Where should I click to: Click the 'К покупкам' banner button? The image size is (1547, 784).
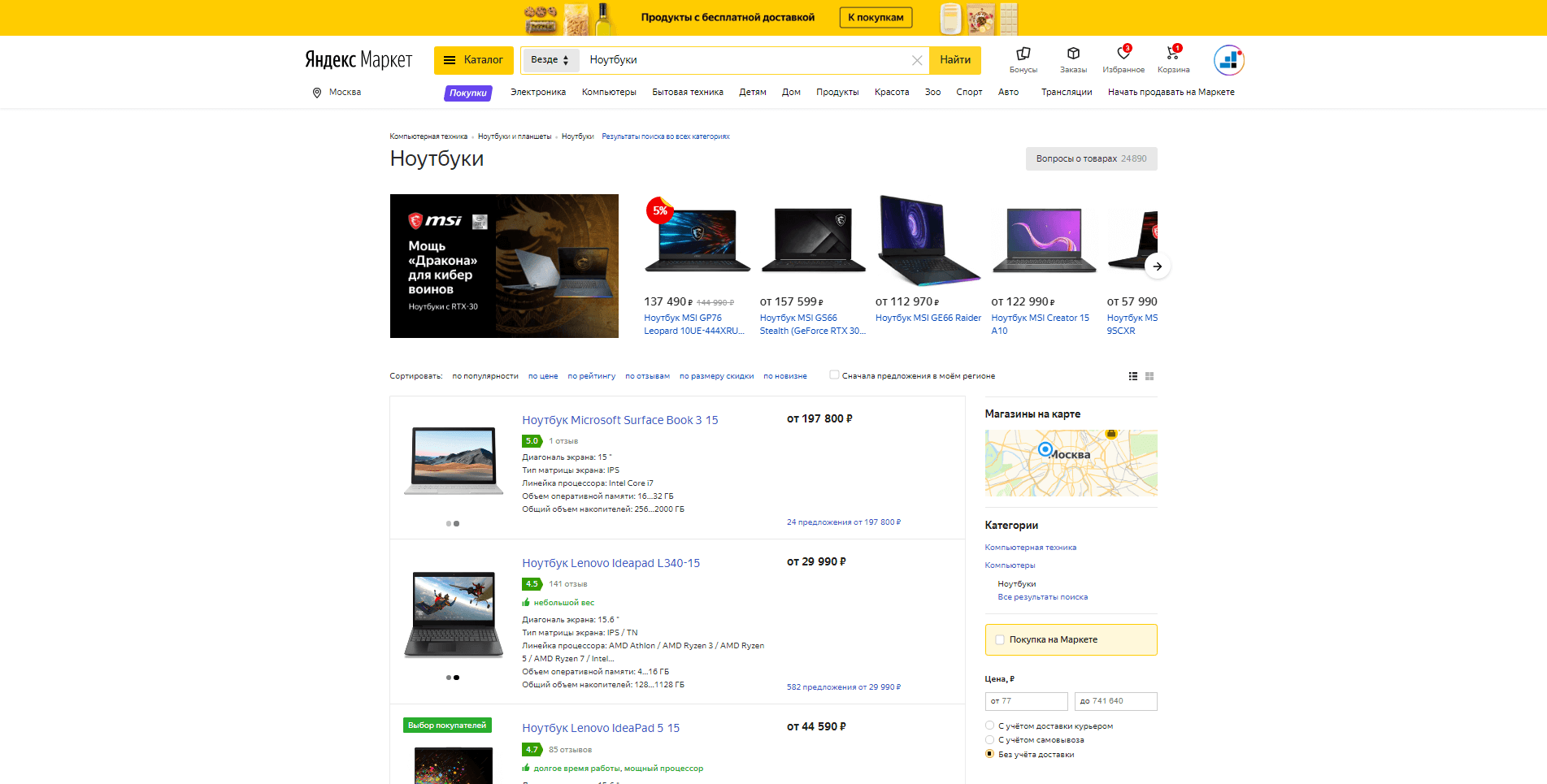876,17
